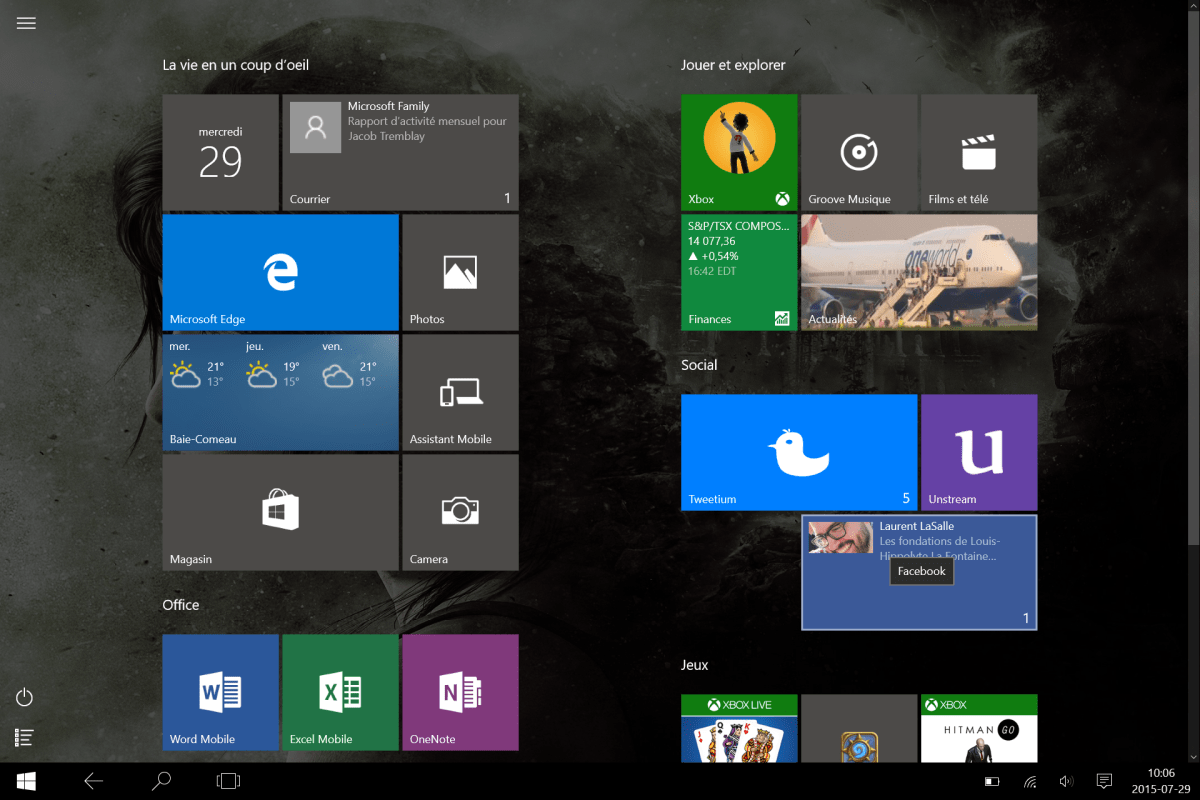Click the power button icon
1200x800 pixels.
(25, 697)
